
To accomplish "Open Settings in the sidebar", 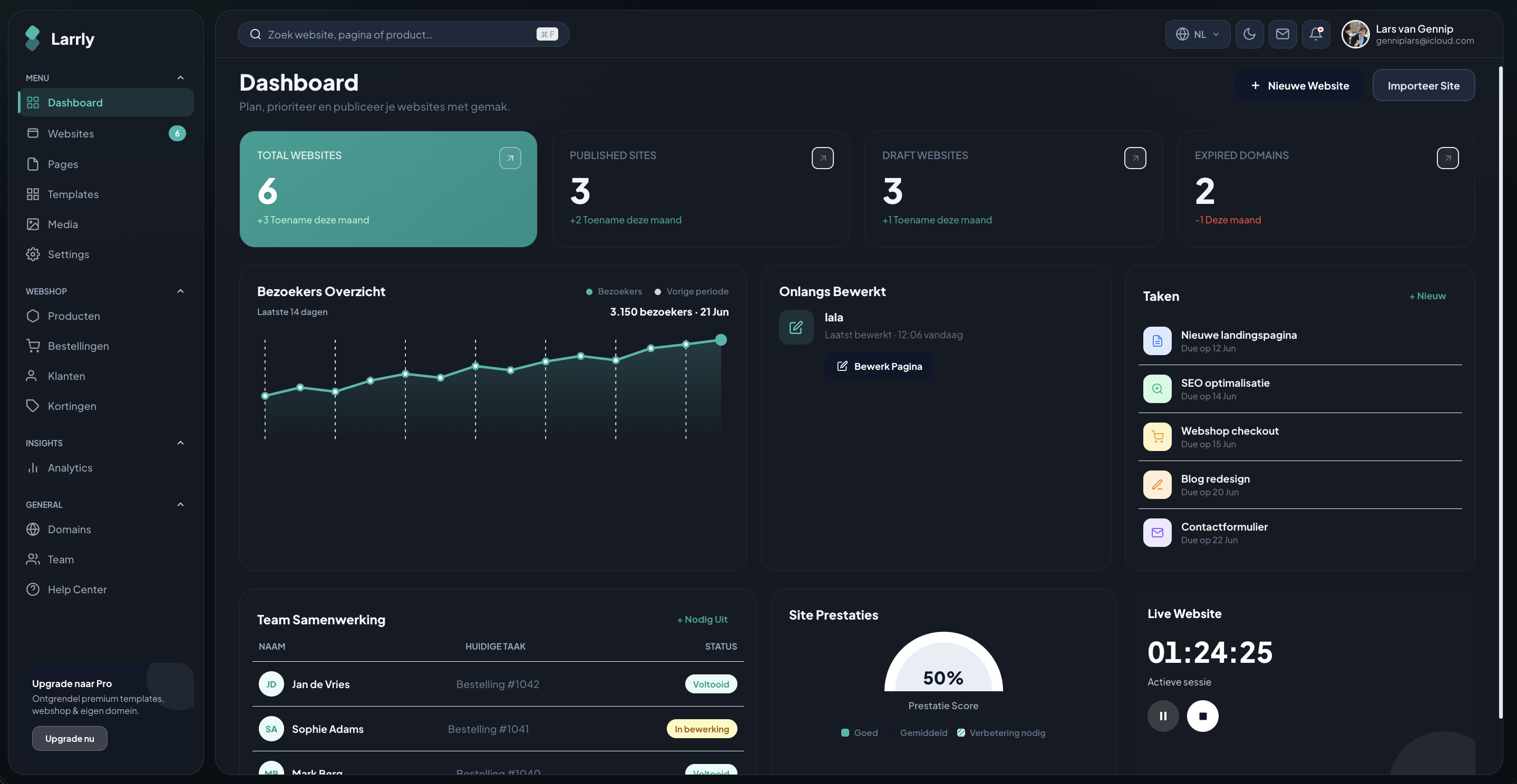I will click(106, 254).
